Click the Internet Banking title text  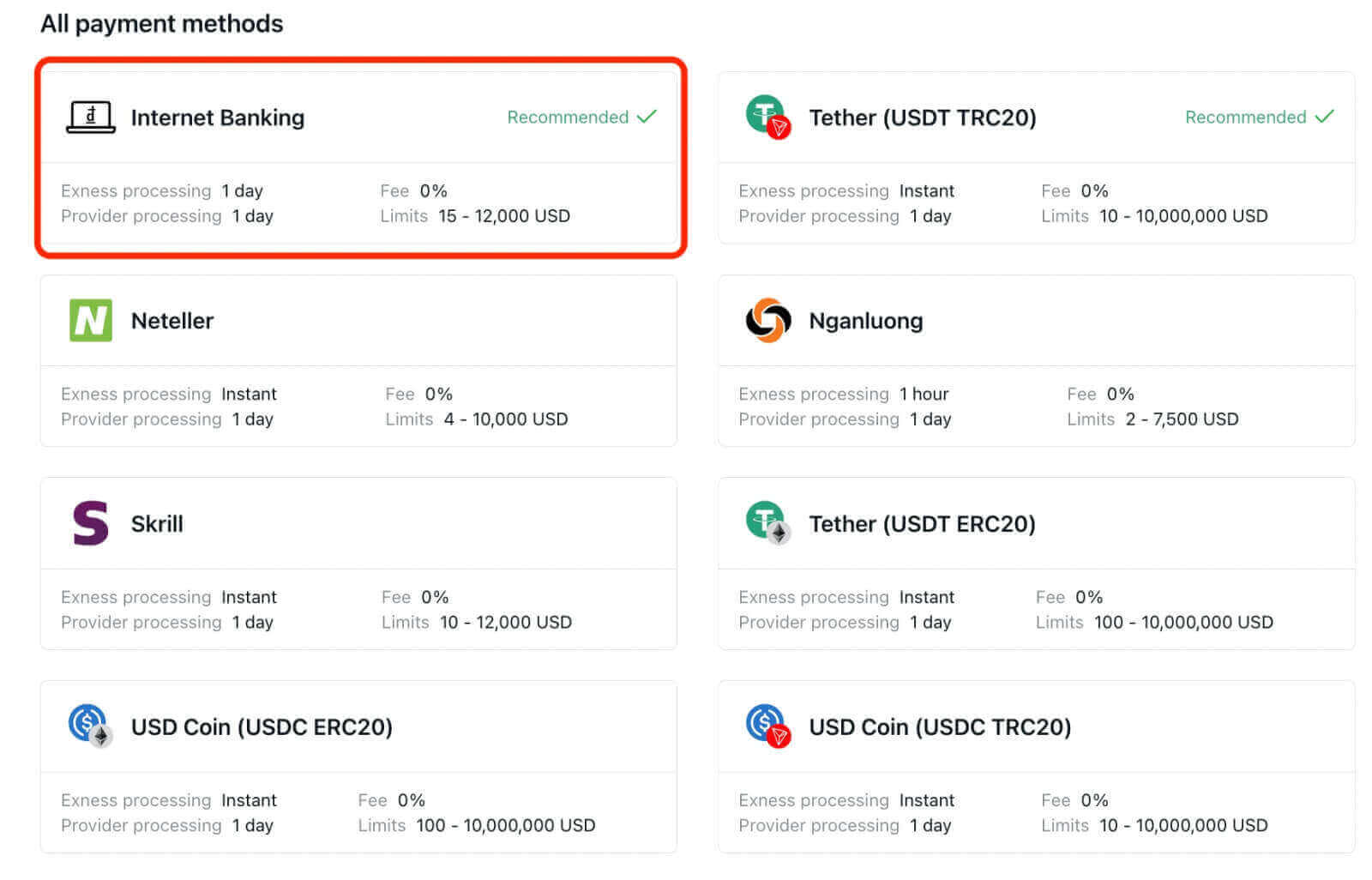click(x=217, y=118)
